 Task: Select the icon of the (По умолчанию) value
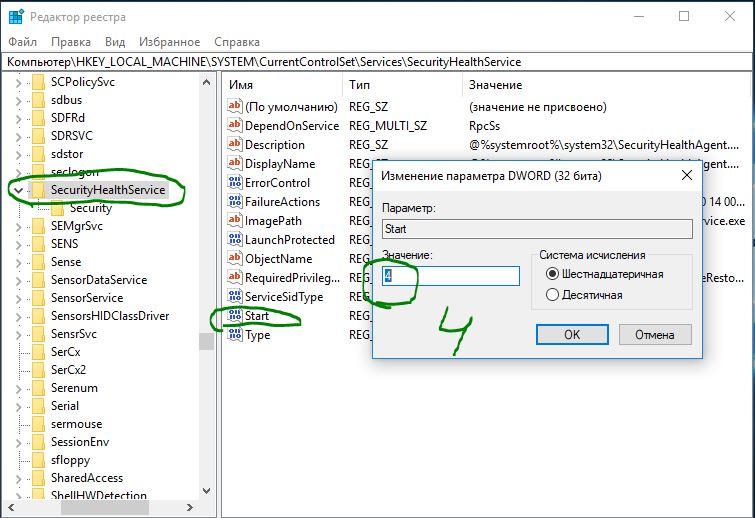click(x=234, y=106)
